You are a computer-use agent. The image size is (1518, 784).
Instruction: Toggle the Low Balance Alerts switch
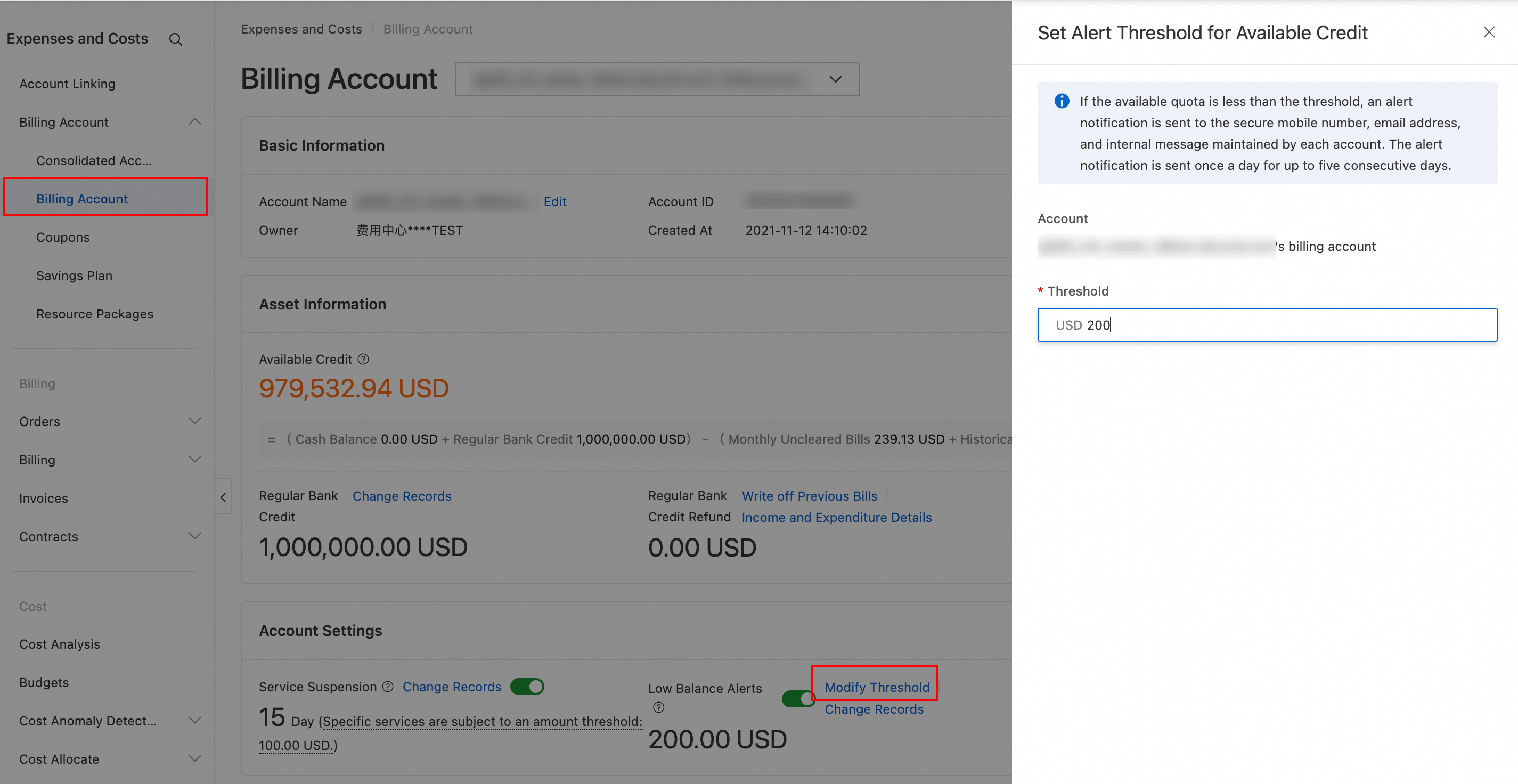tap(798, 699)
